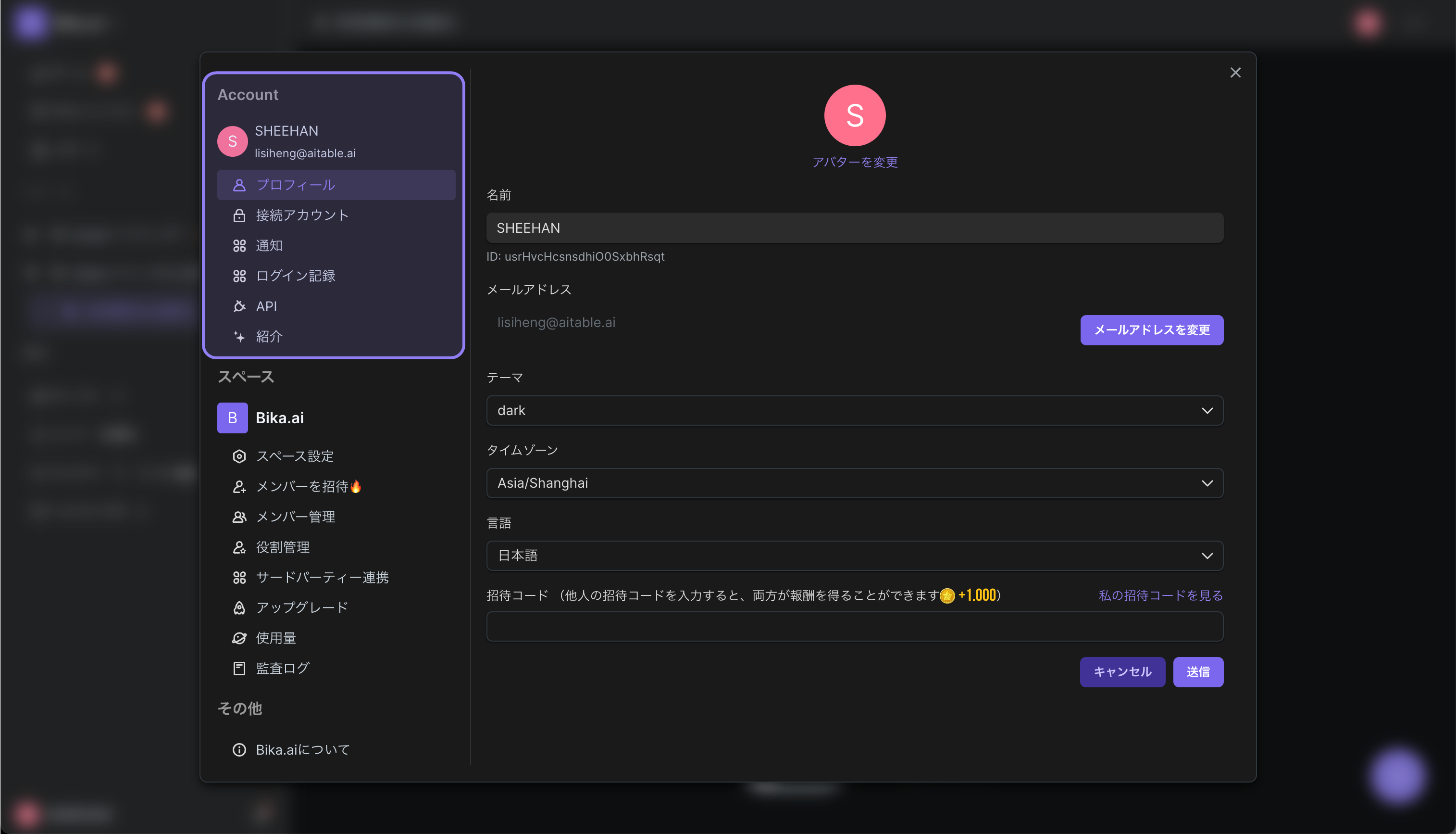
Task: Open the アップグレード page
Action: pyautogui.click(x=336, y=608)
